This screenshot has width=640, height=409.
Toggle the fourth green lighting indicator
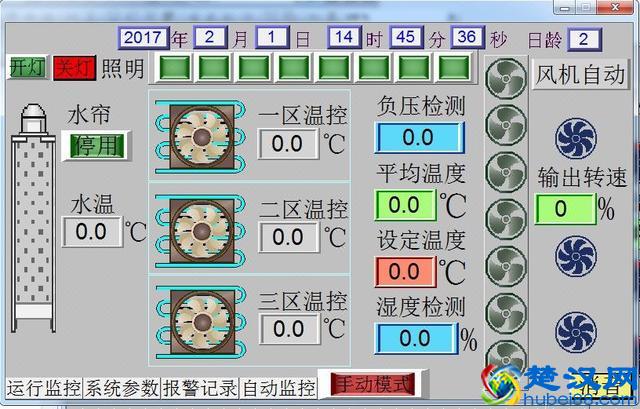pos(294,68)
